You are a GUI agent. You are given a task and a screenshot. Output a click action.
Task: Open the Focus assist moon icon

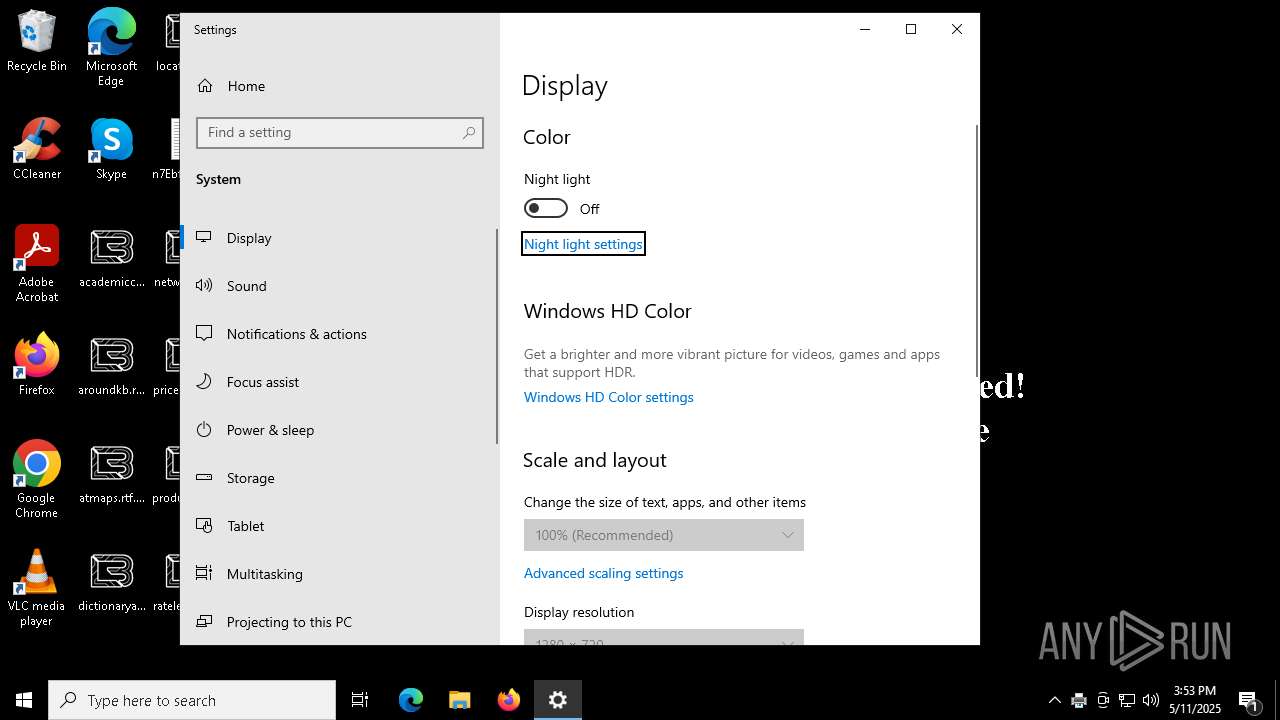coord(204,381)
